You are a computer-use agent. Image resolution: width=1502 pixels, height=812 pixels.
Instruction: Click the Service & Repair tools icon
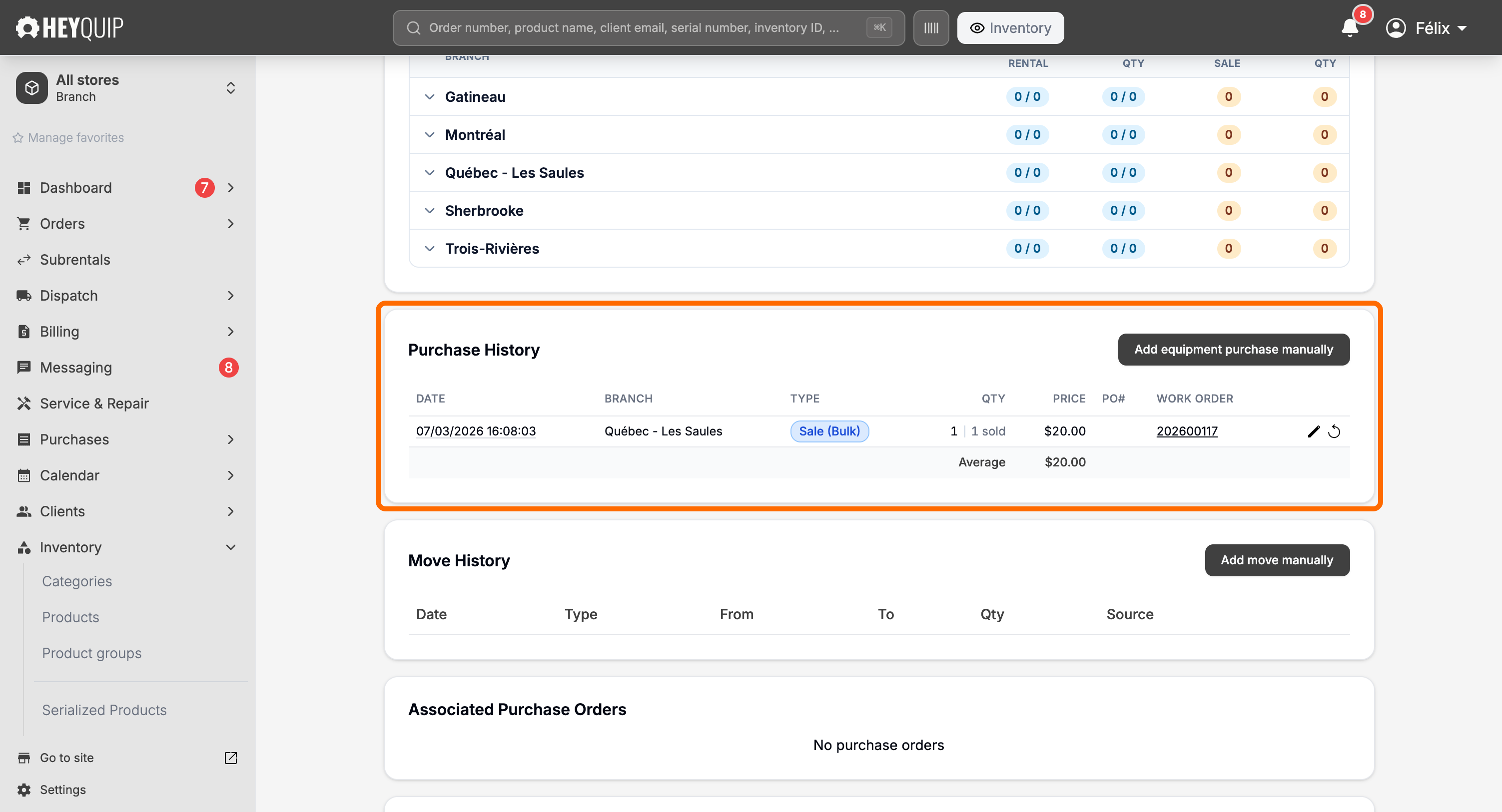(x=24, y=404)
